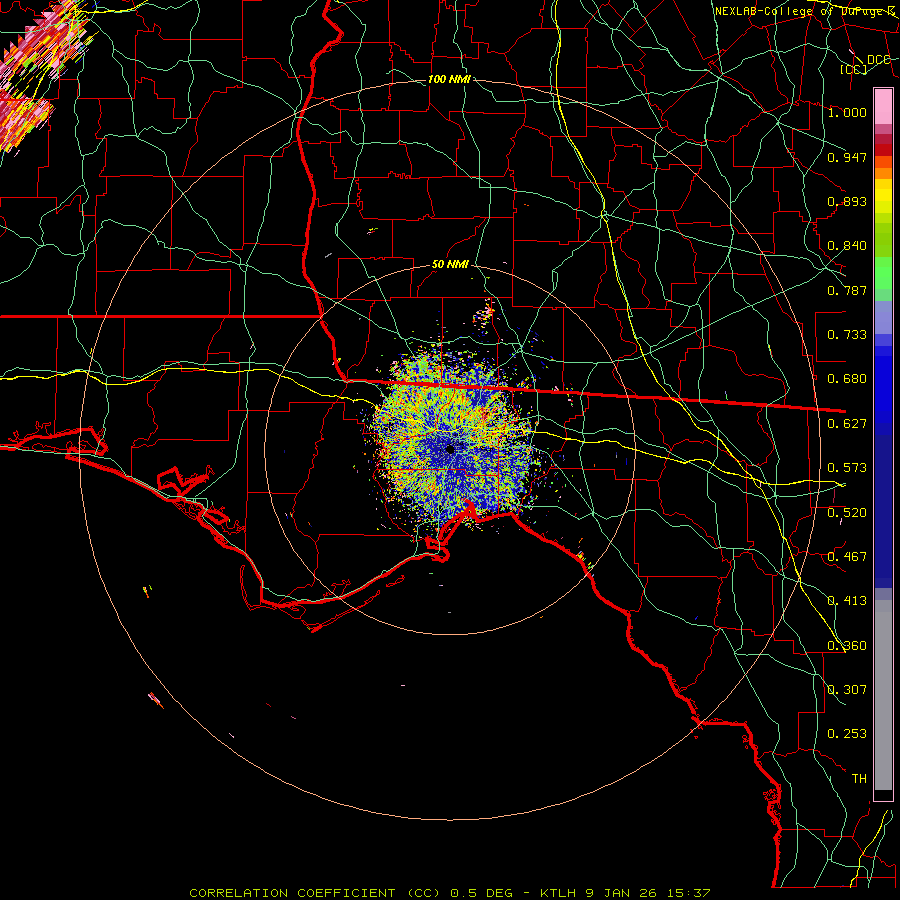This screenshot has width=900, height=900.
Task: Select the 0.680 scale value
Action: tap(847, 379)
